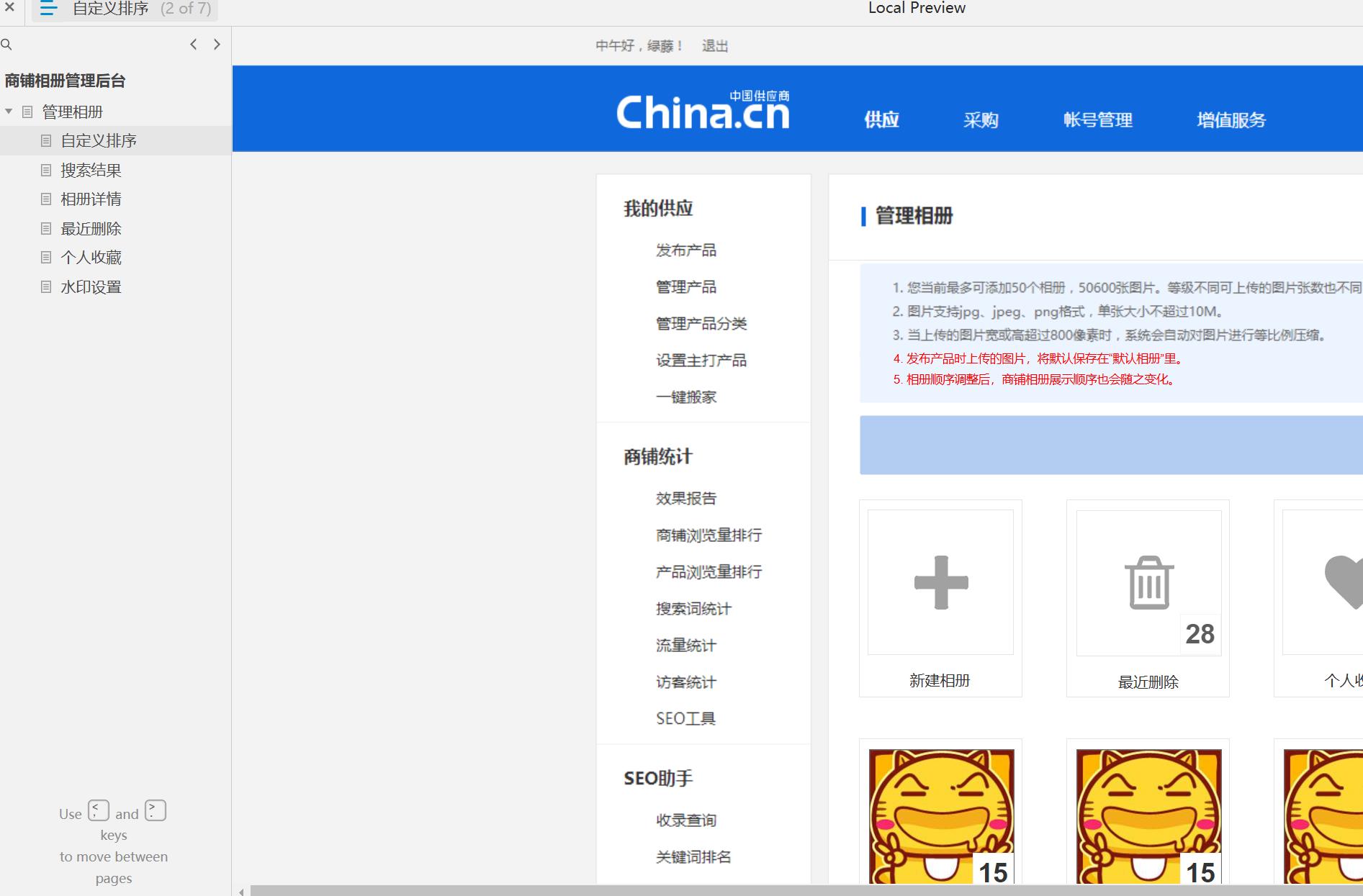Open the 增值服务 navigation menu
1363x896 pixels.
click(1231, 119)
